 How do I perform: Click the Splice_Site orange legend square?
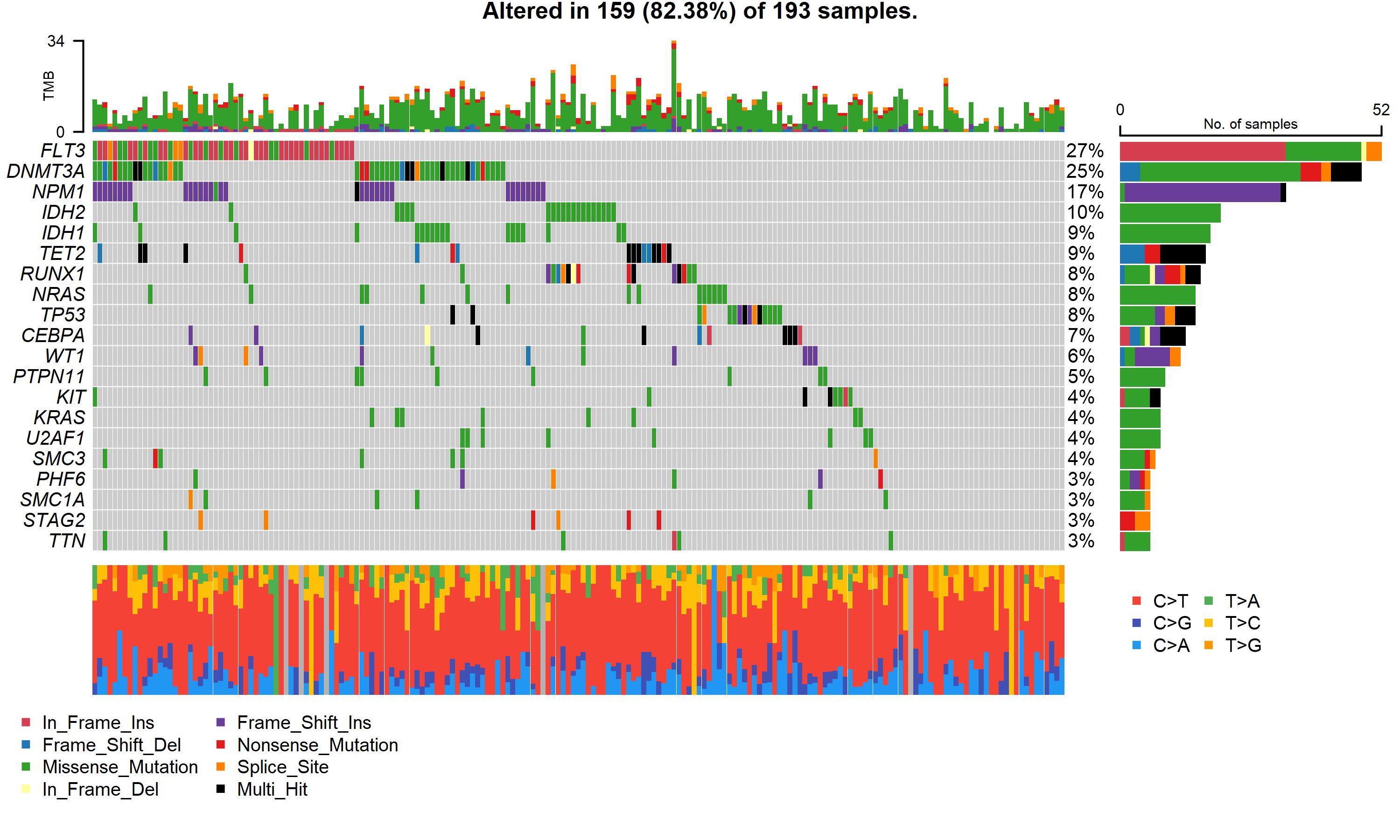tap(221, 766)
